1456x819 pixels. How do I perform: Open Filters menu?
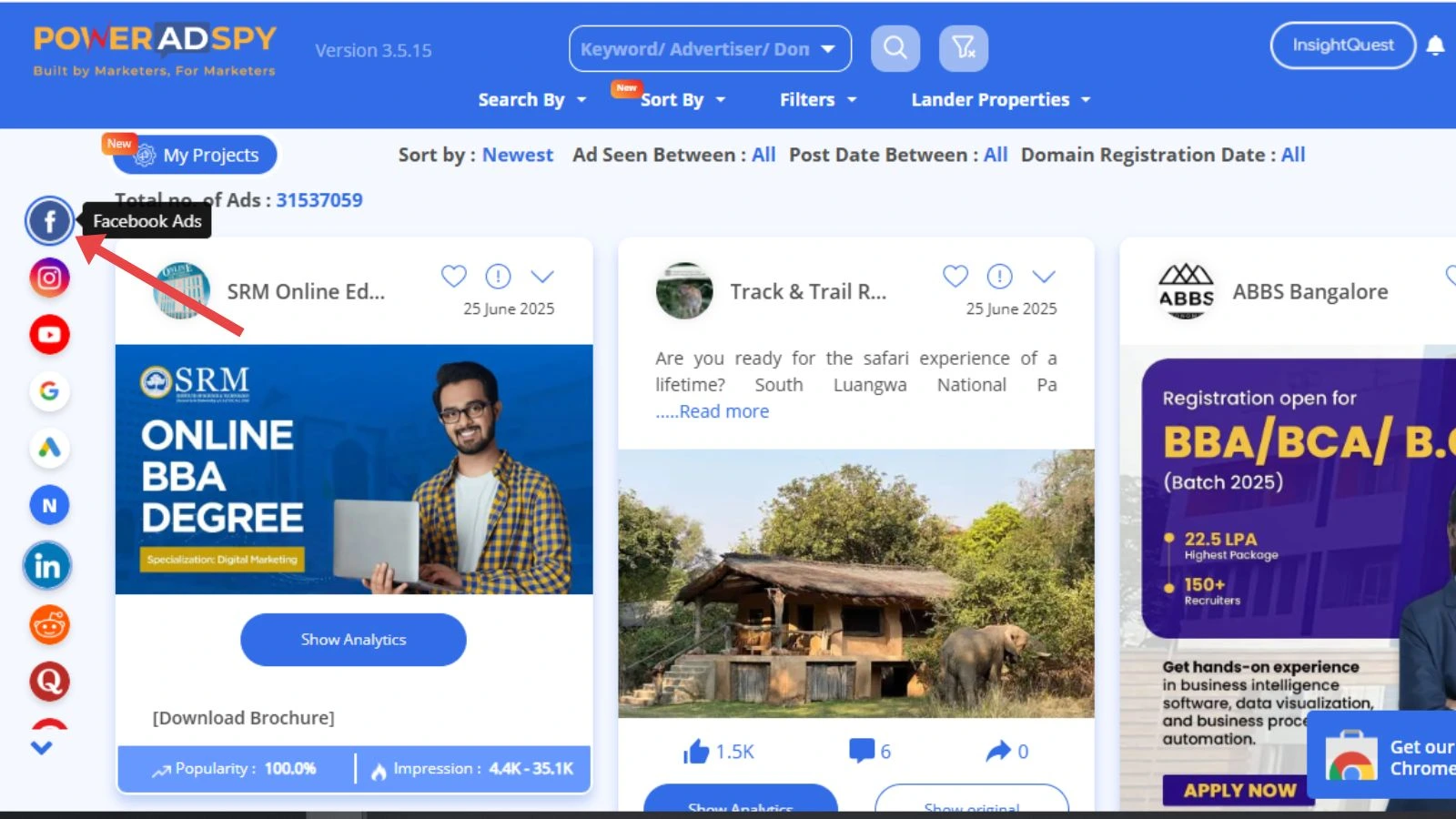[x=818, y=100]
